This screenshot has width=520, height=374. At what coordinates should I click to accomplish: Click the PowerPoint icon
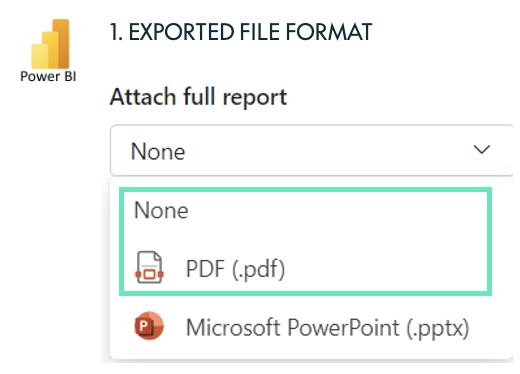pos(149,326)
